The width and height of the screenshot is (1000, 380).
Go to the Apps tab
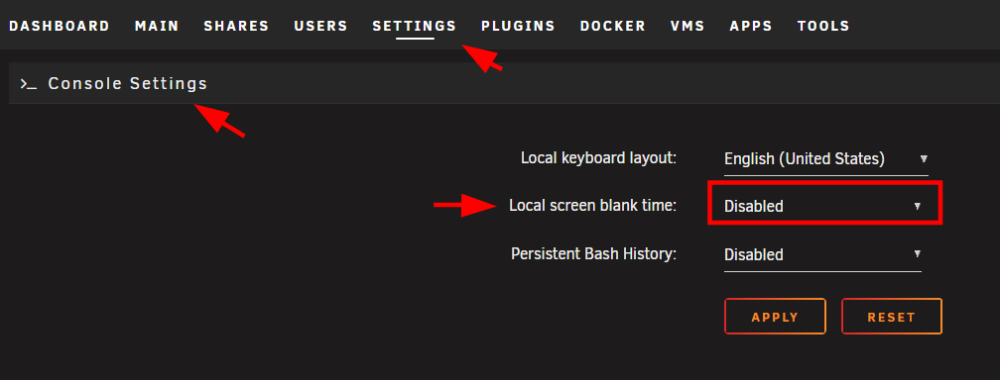pos(751,26)
